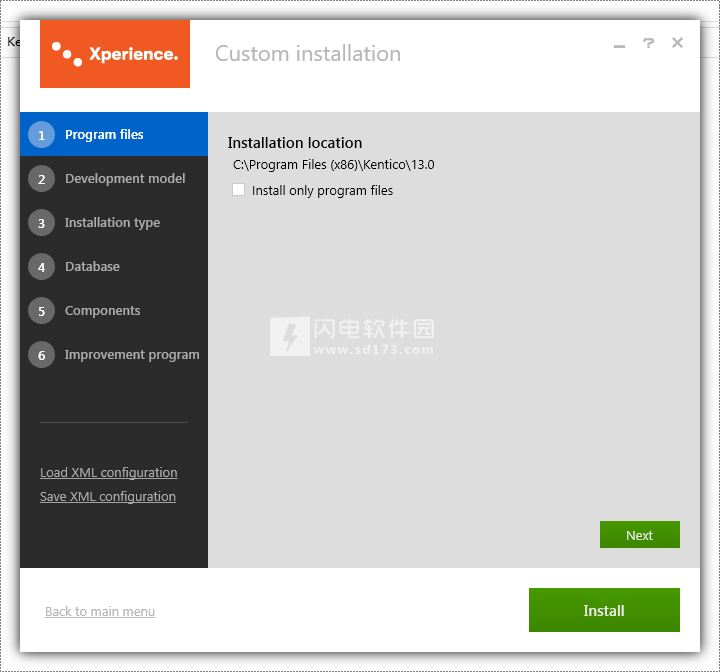Go to Development model step

point(114,178)
